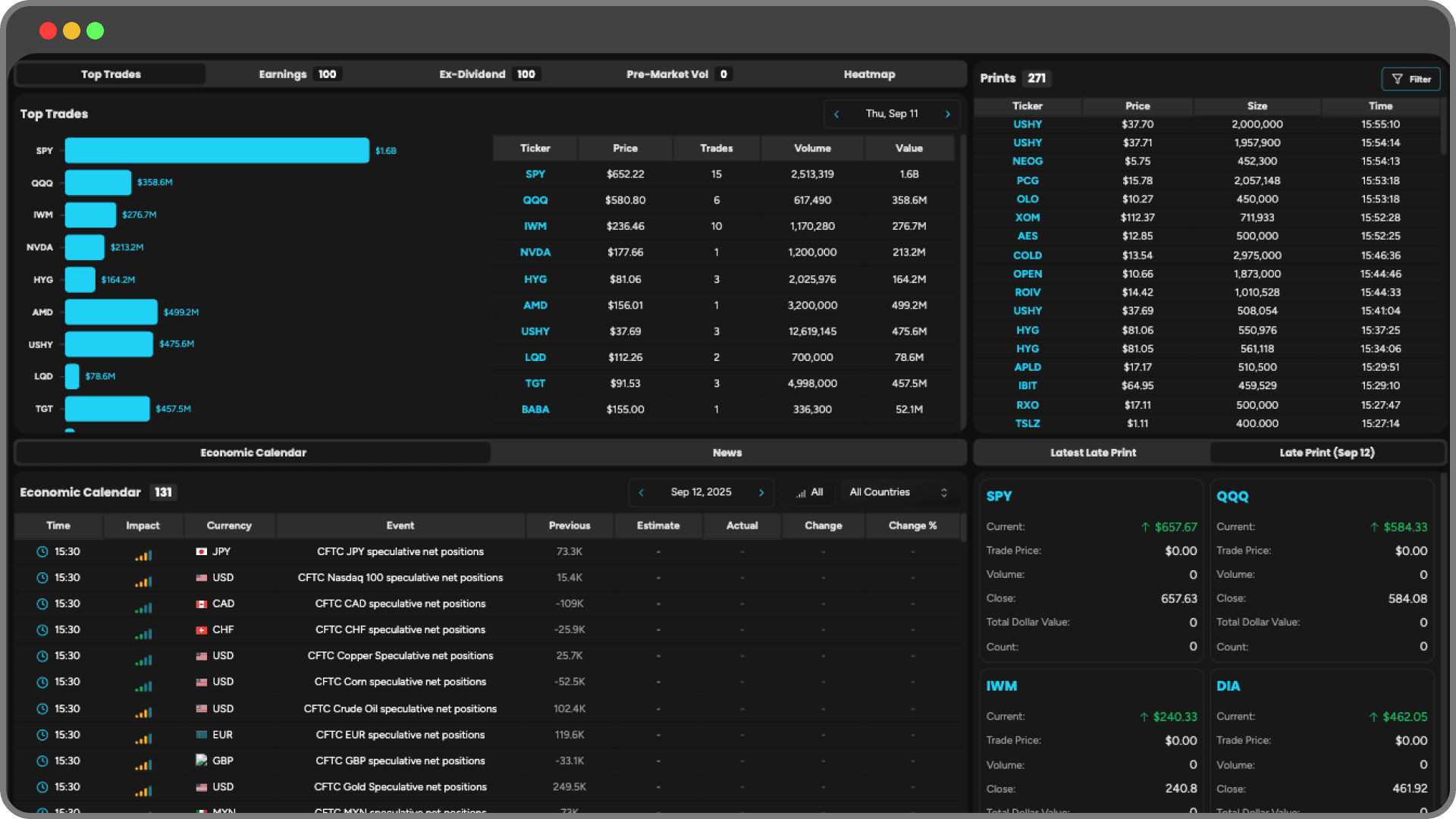Switch to the Top Trades tab
Screen dimensions: 1456x819
[x=111, y=74]
